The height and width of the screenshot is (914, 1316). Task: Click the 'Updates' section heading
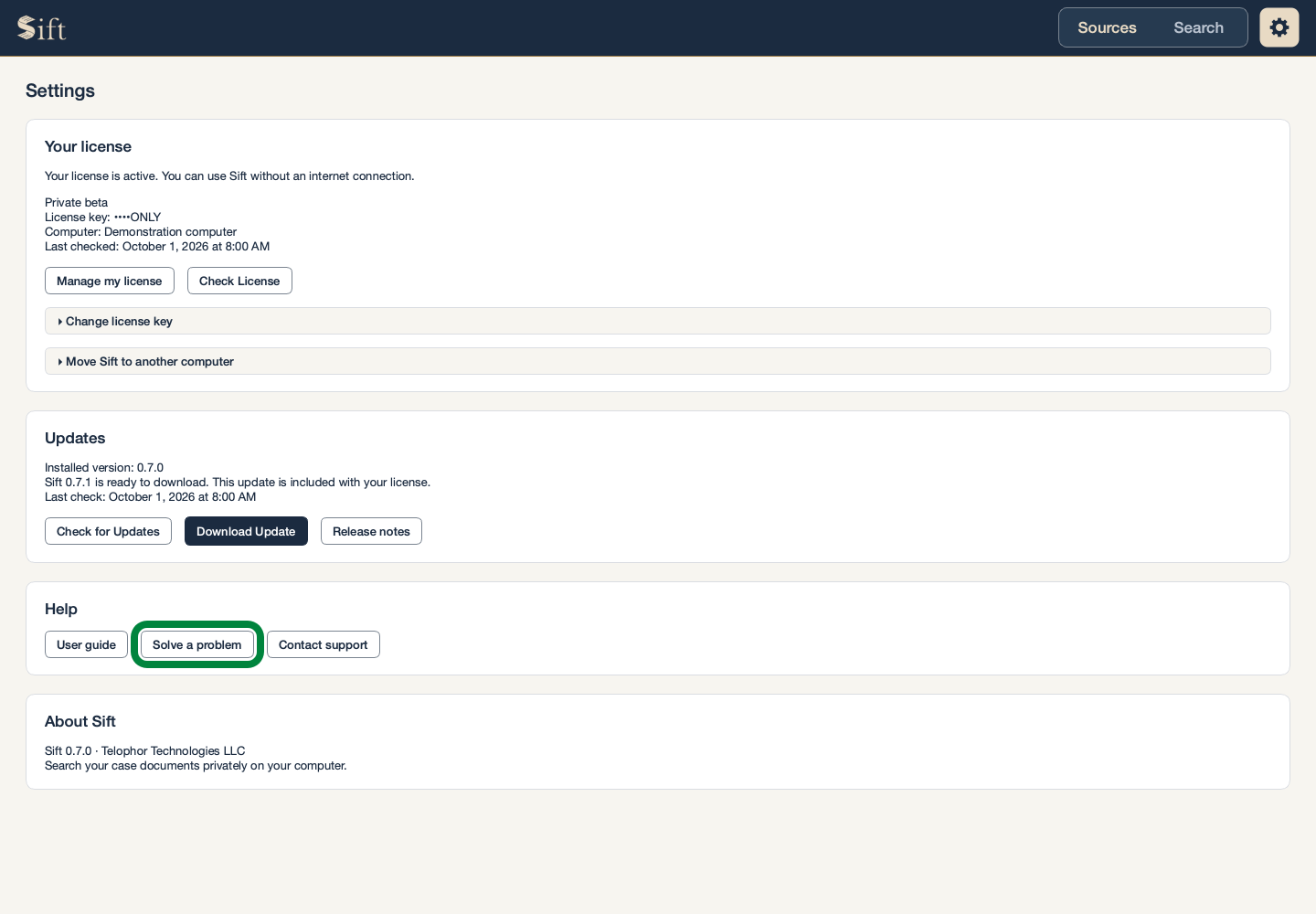[75, 438]
